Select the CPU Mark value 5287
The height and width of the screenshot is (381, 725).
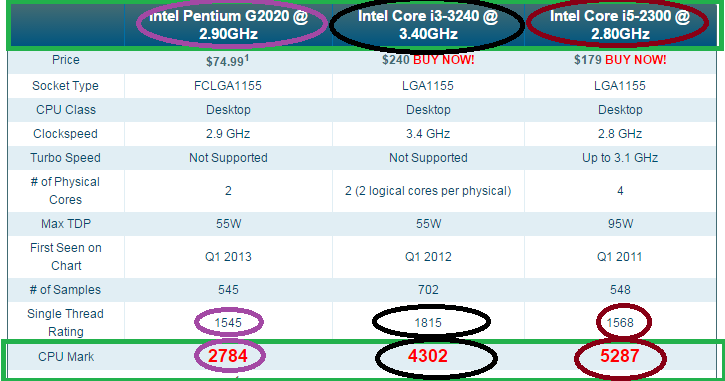(x=620, y=356)
